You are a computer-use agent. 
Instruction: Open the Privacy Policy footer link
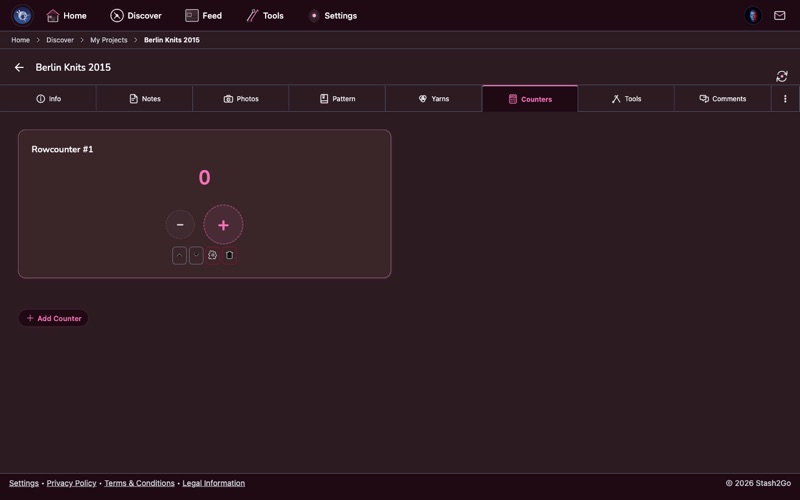click(71, 483)
